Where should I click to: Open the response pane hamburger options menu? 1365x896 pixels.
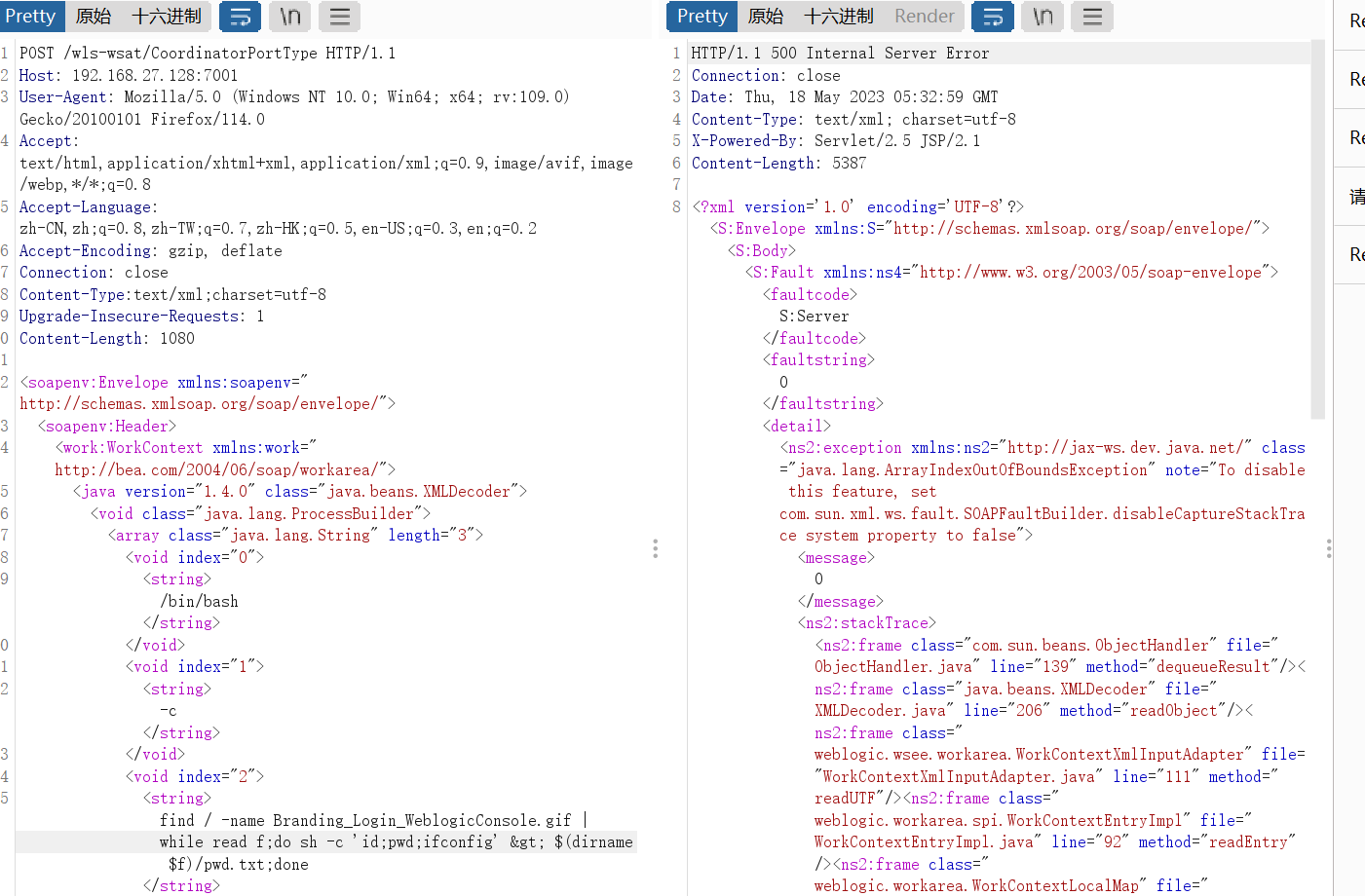(1092, 17)
